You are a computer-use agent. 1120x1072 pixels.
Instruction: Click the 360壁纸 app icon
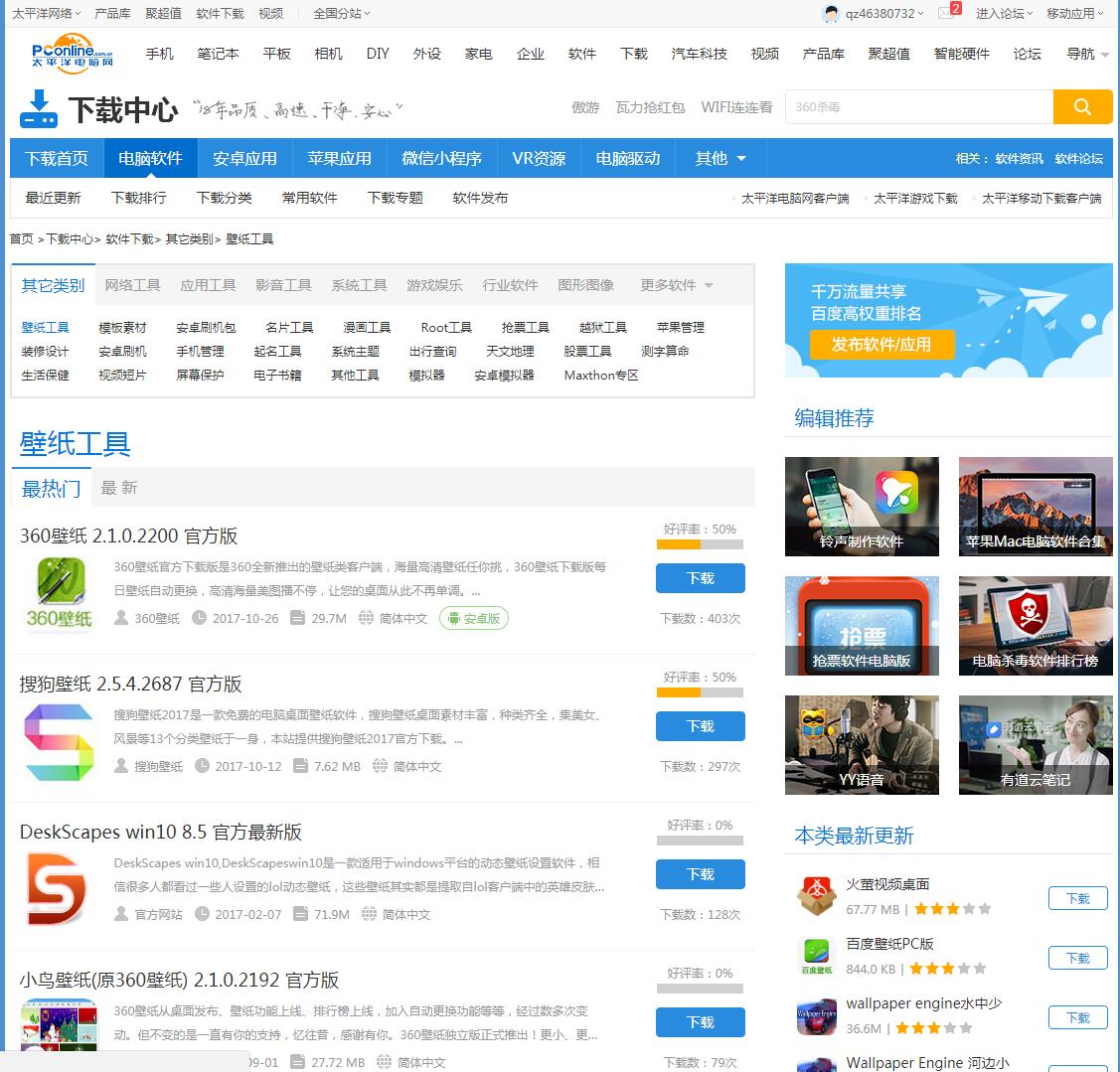(x=60, y=593)
